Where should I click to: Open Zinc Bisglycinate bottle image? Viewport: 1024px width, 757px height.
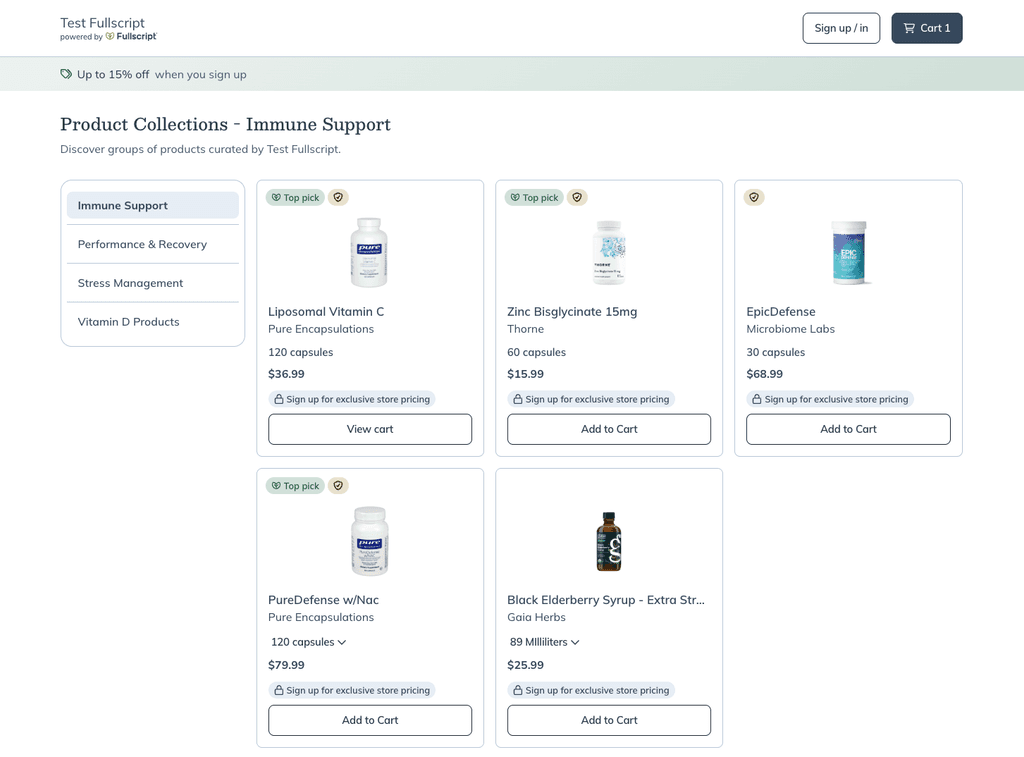[x=609, y=253]
